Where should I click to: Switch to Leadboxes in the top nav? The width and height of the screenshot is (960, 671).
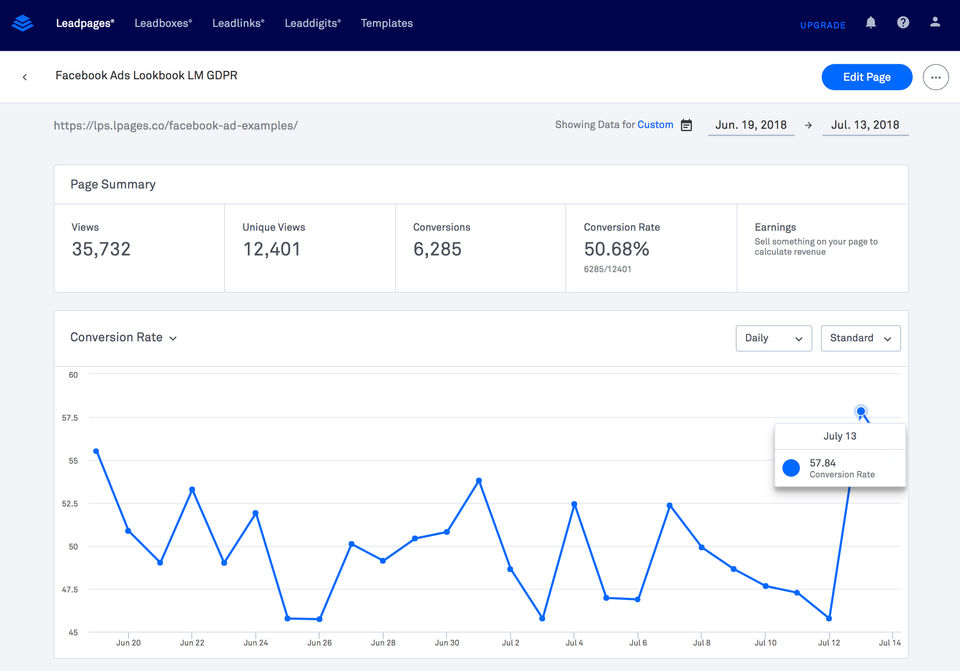163,23
